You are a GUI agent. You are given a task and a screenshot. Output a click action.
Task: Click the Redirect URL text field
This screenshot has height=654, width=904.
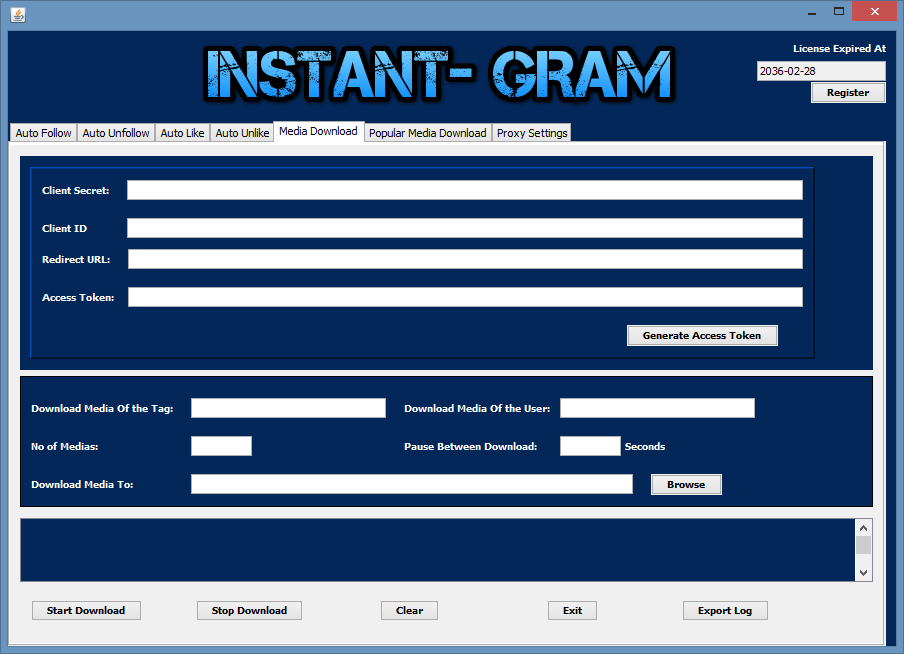pos(465,259)
